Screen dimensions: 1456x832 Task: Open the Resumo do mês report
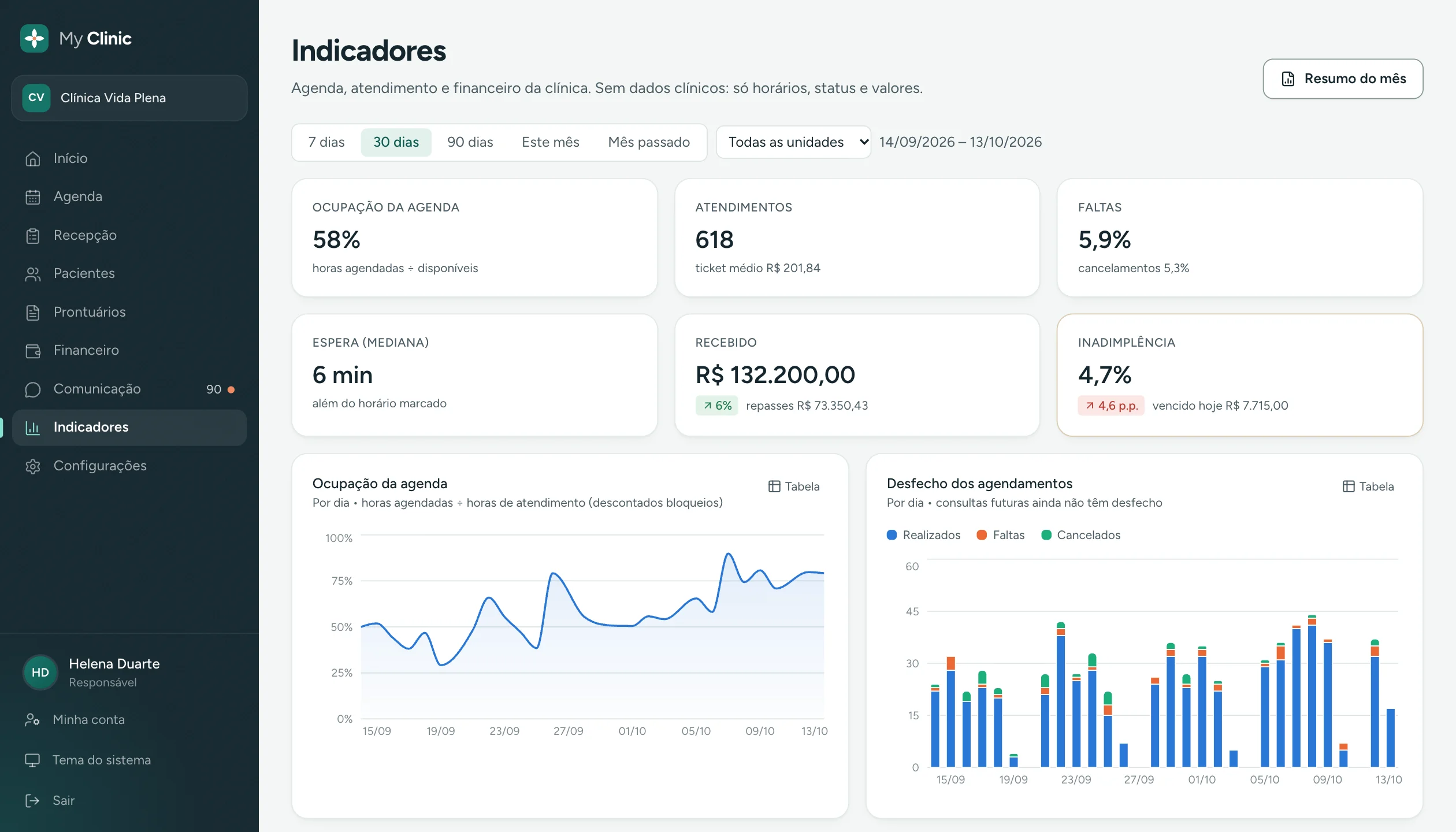(1343, 79)
